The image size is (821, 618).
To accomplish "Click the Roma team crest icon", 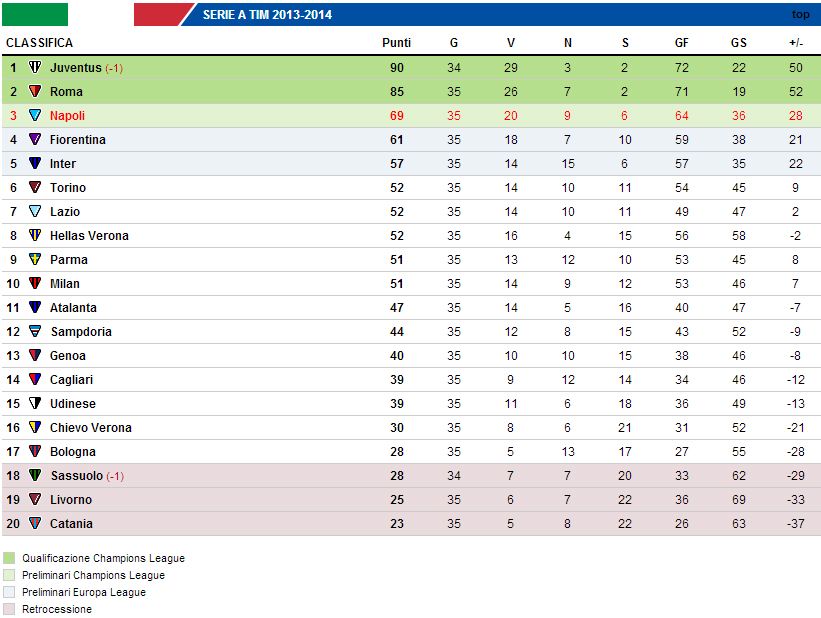I will pyautogui.click(x=35, y=91).
